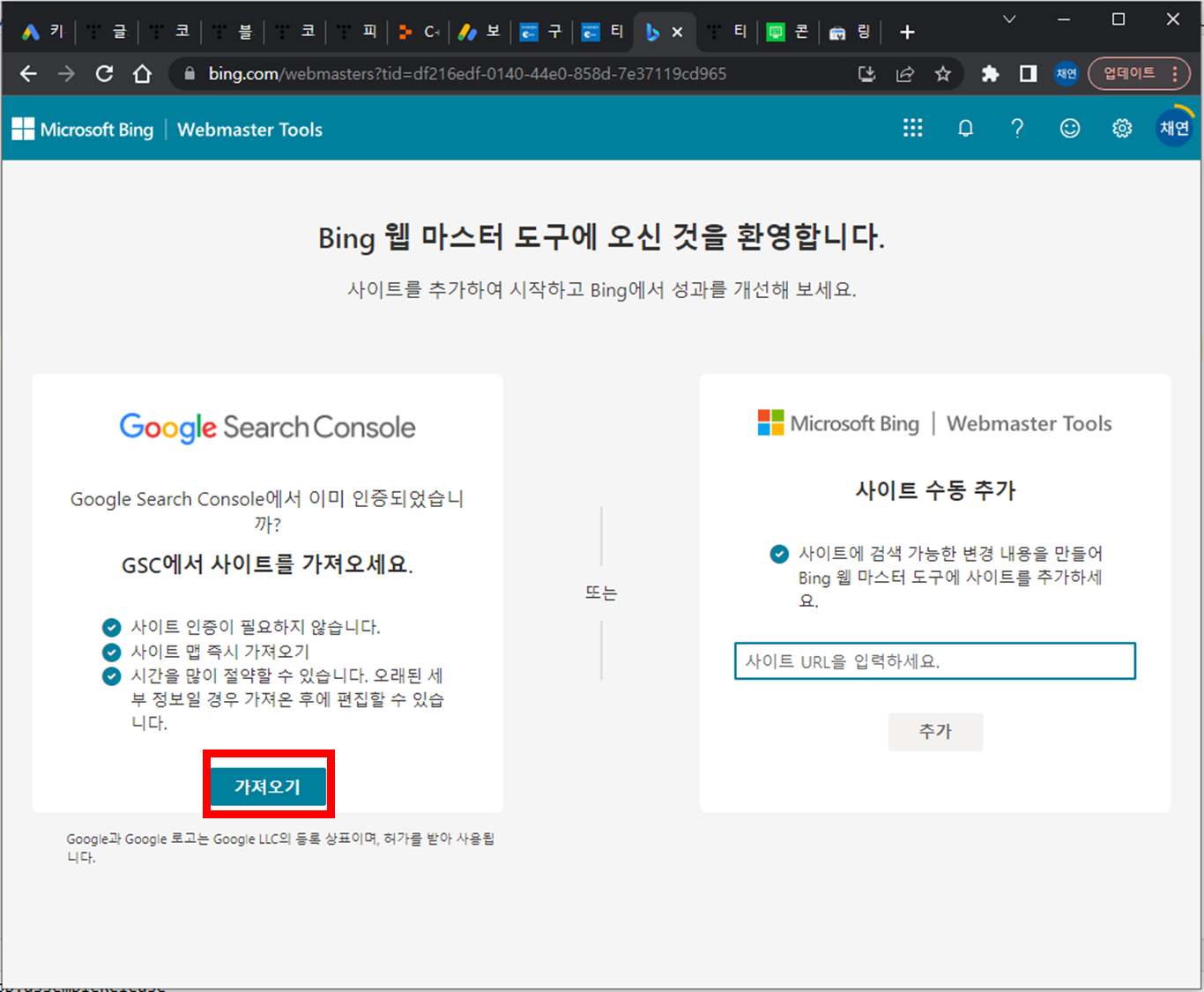Open a new browser tab

[907, 33]
